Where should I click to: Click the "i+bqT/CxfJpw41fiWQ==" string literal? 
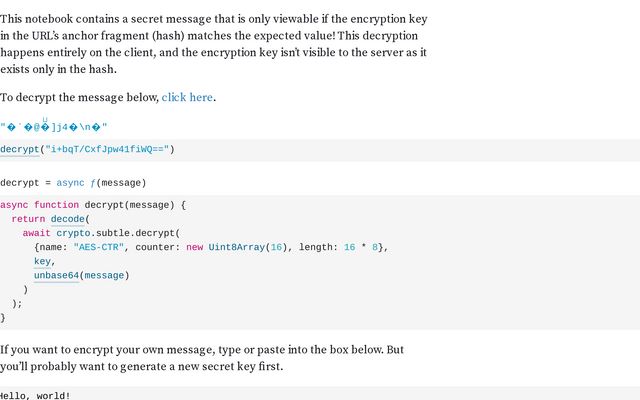tap(107, 149)
